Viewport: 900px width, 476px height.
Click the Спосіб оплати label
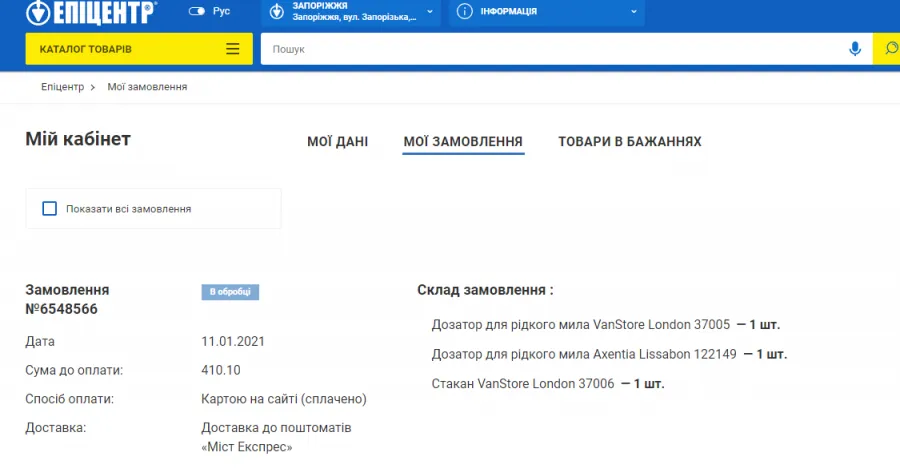tap(69, 399)
